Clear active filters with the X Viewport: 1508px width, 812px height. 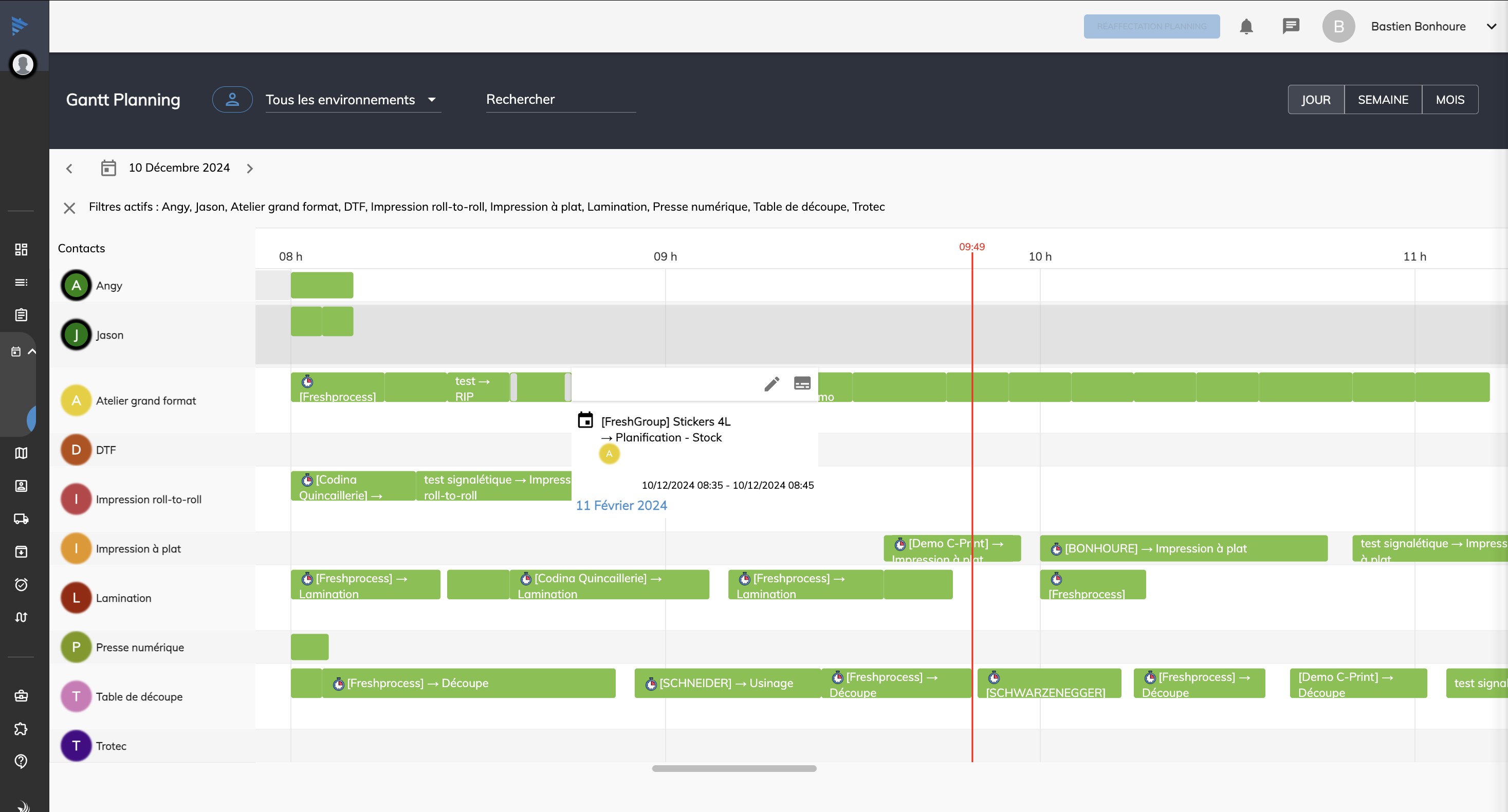[69, 208]
